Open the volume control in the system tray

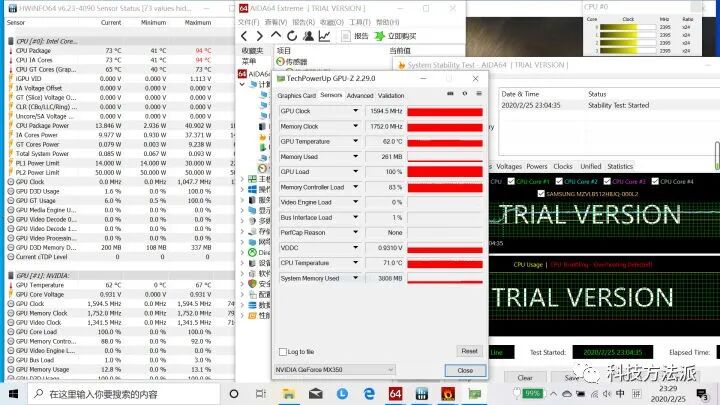607,394
